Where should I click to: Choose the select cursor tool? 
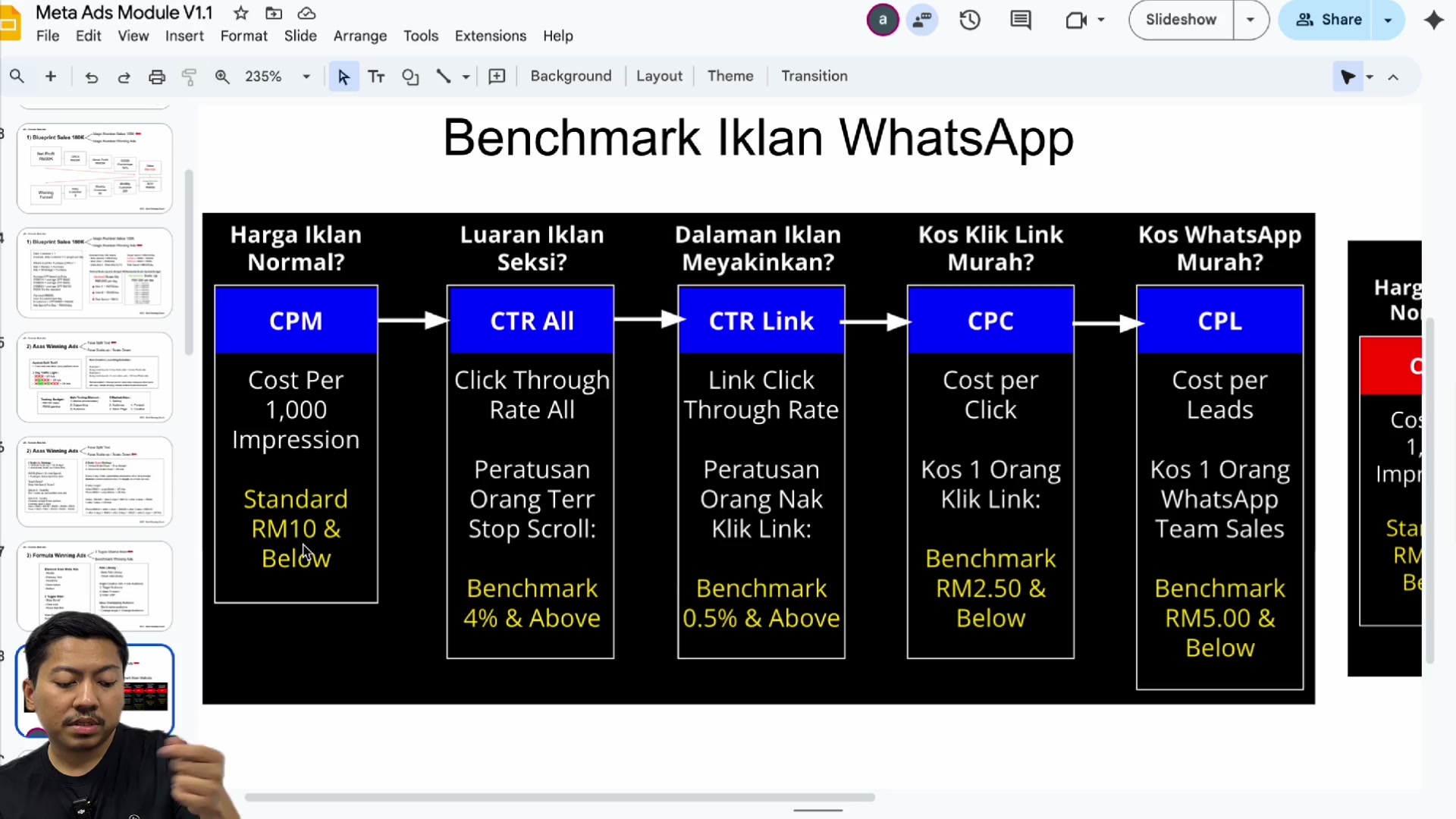coord(344,77)
